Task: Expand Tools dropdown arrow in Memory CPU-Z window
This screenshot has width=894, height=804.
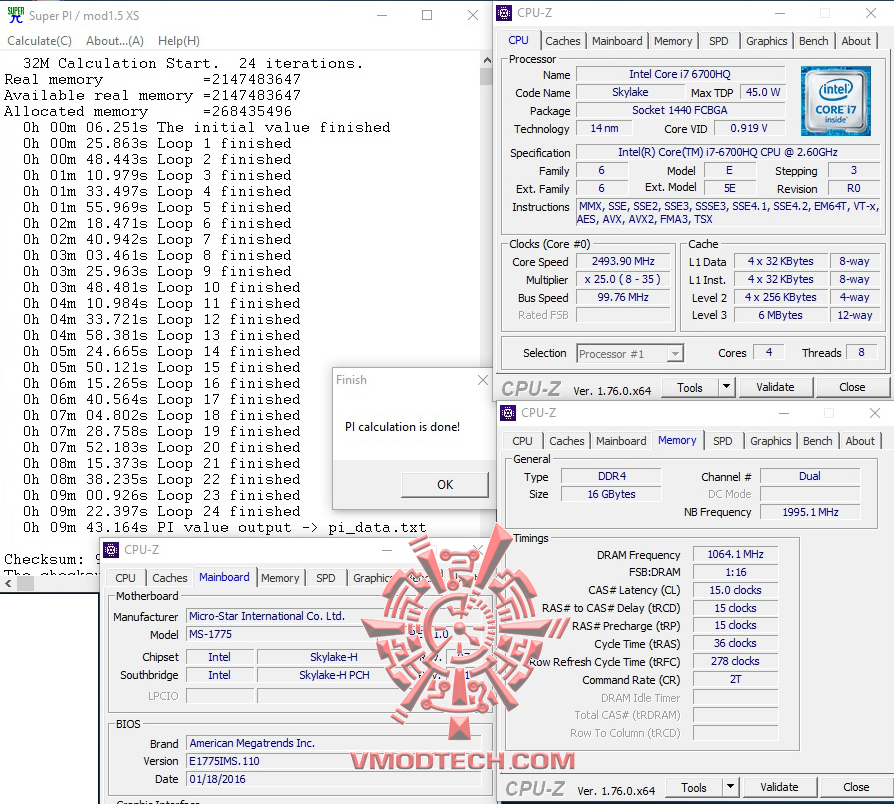Action: point(730,788)
